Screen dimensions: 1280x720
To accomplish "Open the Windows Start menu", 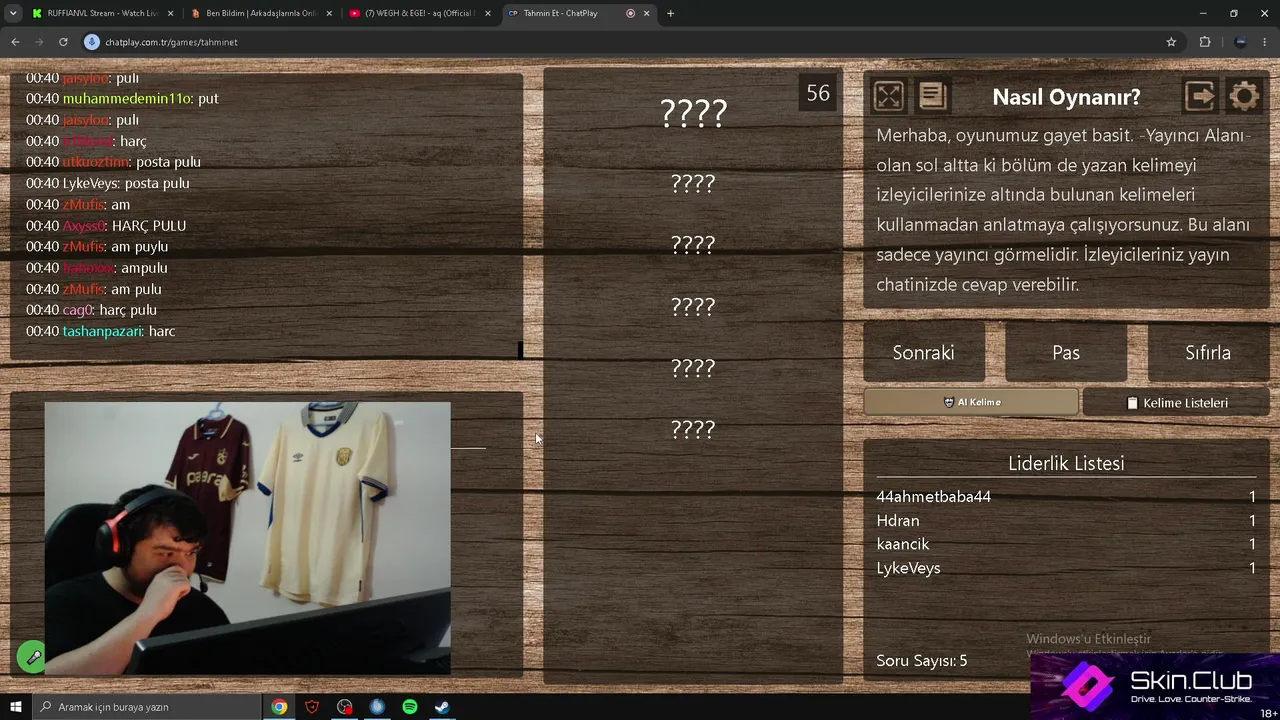I will [16, 707].
